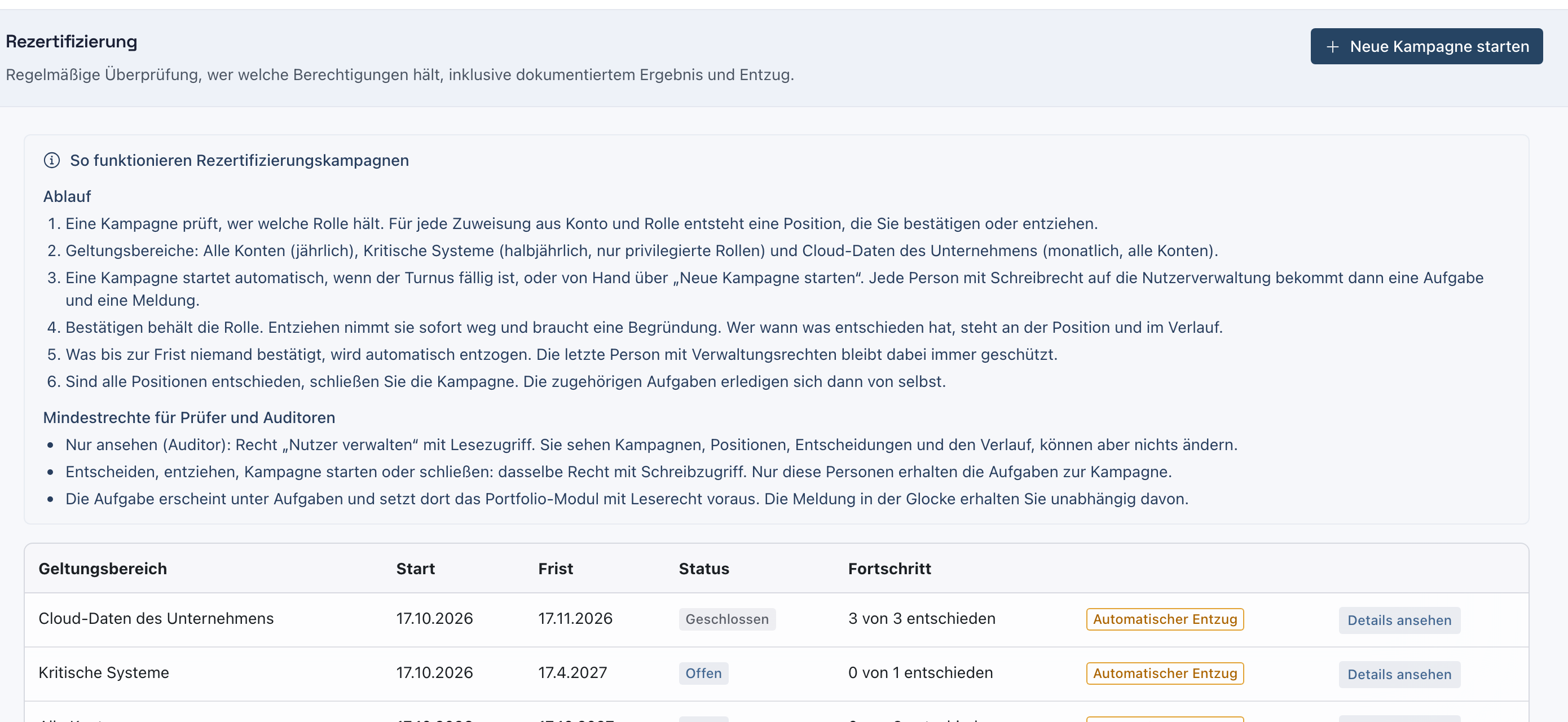Open Details ansehen for Cloud-Daten des Unternehmens
Image resolution: width=1568 pixels, height=722 pixels.
pyautogui.click(x=1399, y=620)
